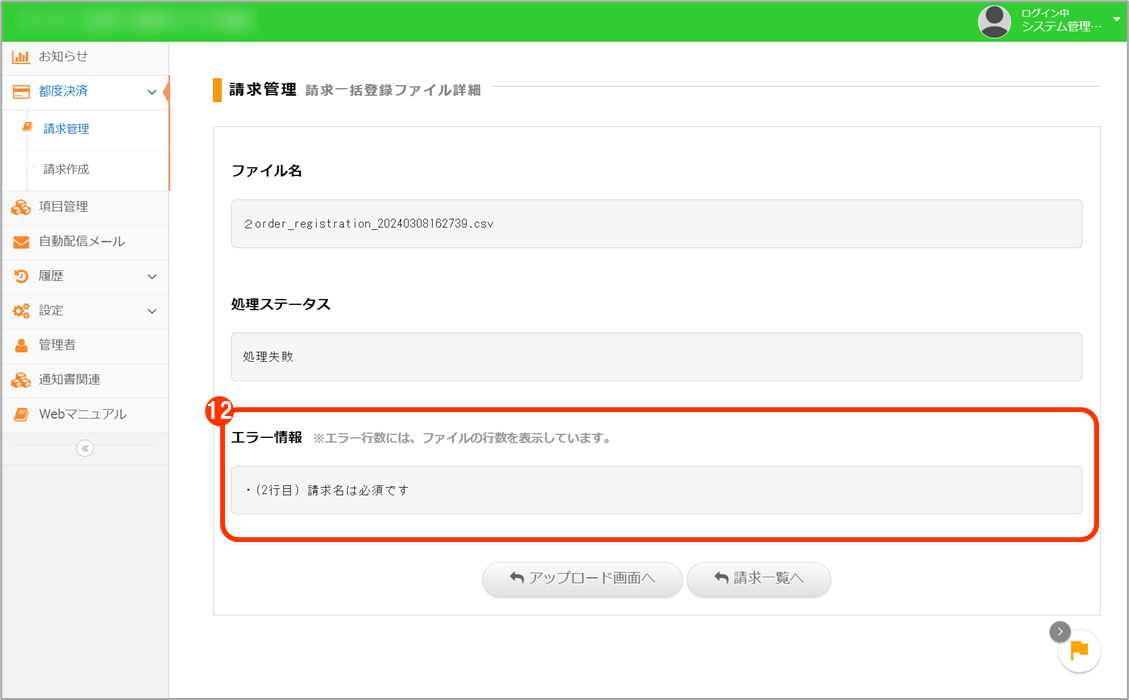Click the 都度決済 credit card icon
1129x700 pixels.
click(20, 92)
